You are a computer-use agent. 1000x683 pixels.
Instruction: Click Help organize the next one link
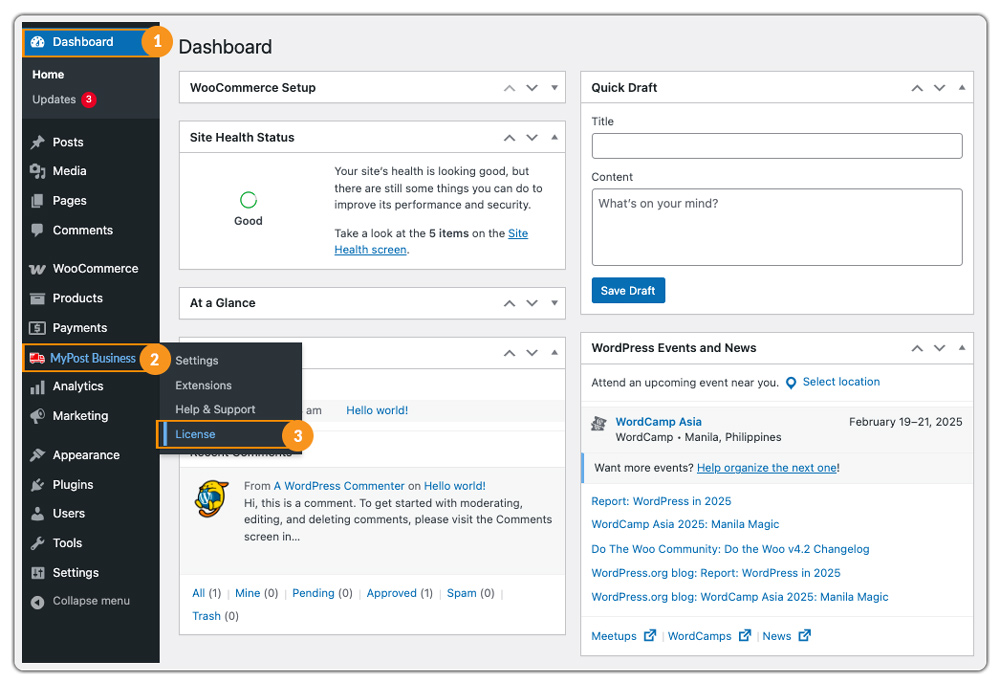click(767, 468)
